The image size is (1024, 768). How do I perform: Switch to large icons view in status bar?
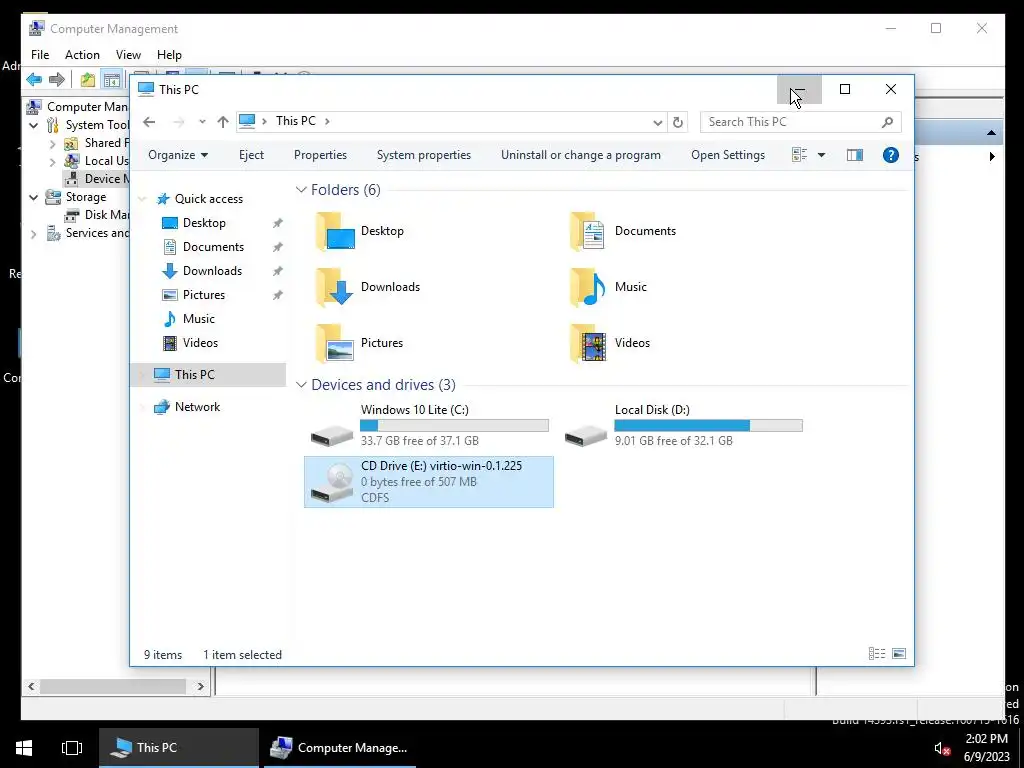click(899, 654)
